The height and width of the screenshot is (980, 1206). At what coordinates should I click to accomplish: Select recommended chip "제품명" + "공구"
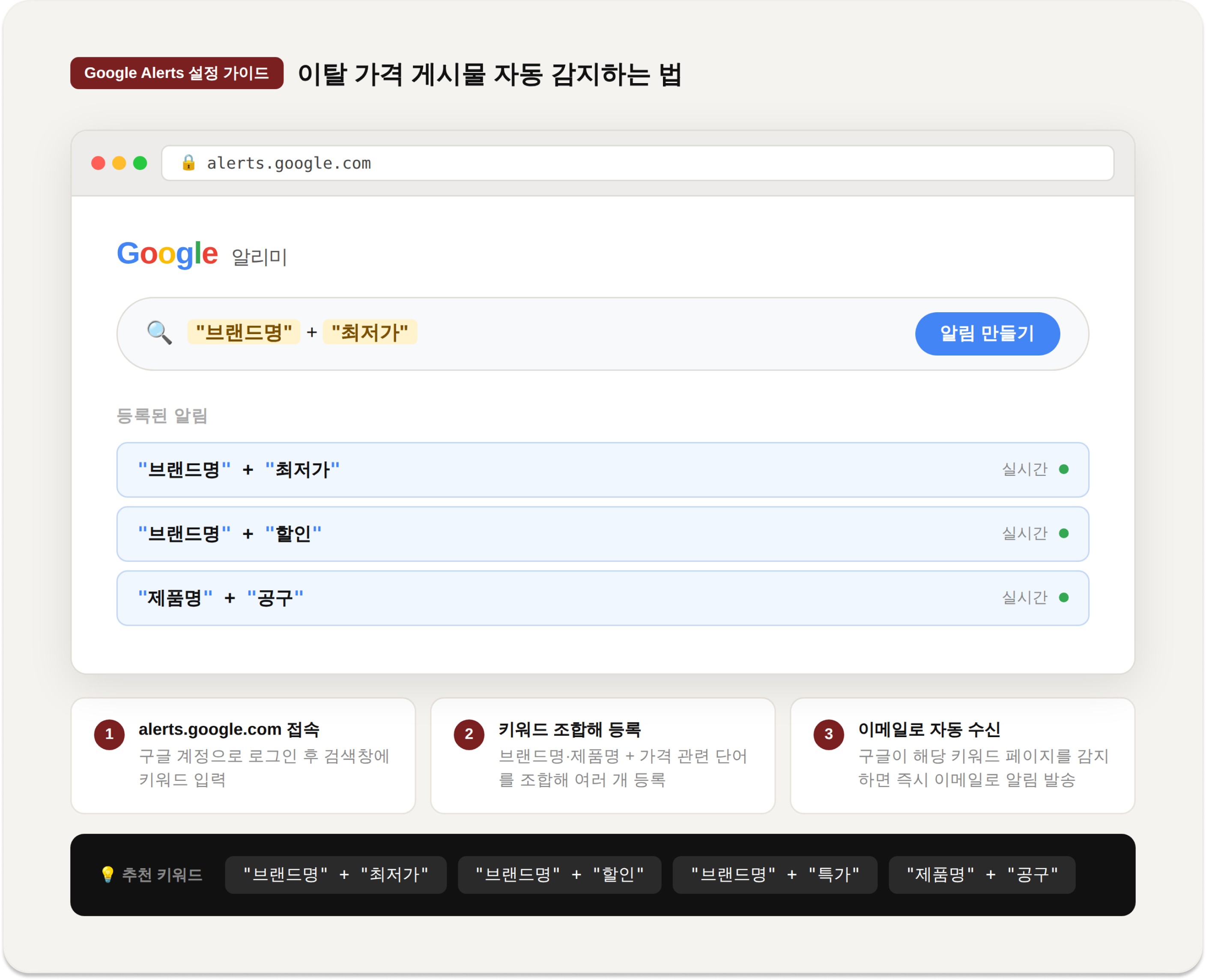click(x=982, y=875)
